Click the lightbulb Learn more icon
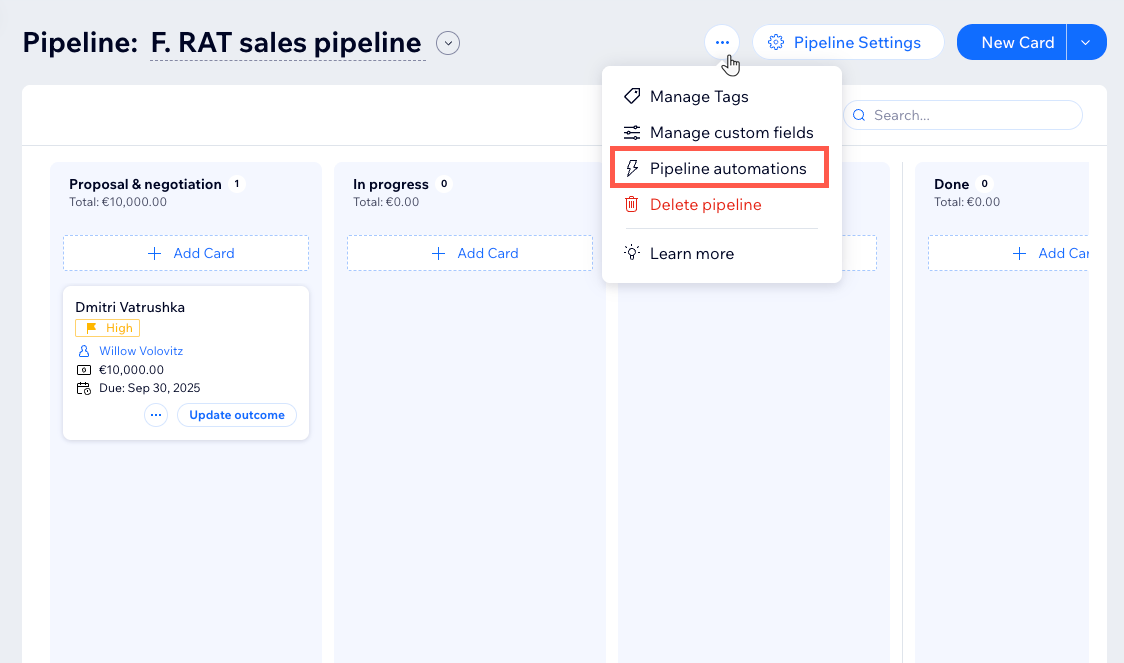This screenshot has width=1124, height=663. click(632, 252)
